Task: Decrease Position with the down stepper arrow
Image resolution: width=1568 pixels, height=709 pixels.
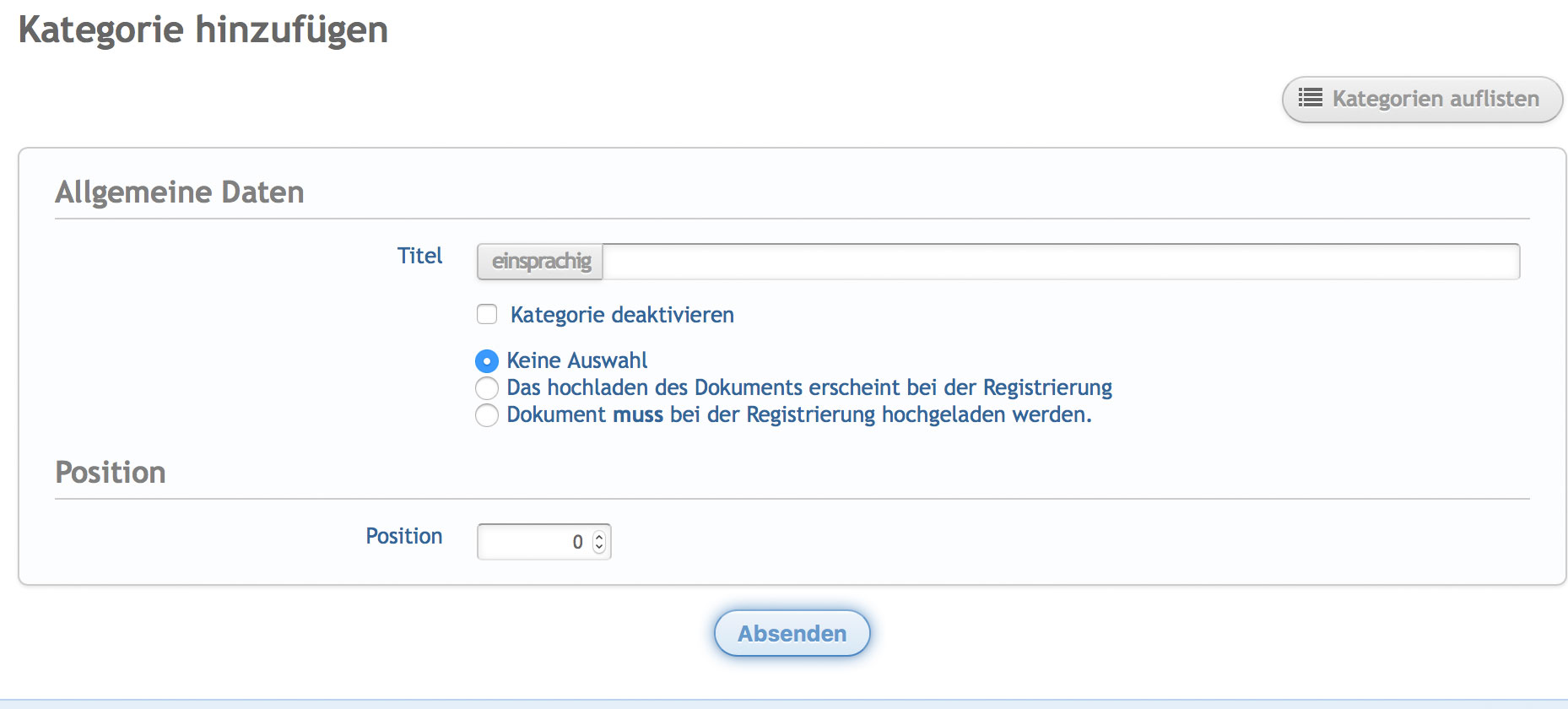Action: tap(599, 547)
